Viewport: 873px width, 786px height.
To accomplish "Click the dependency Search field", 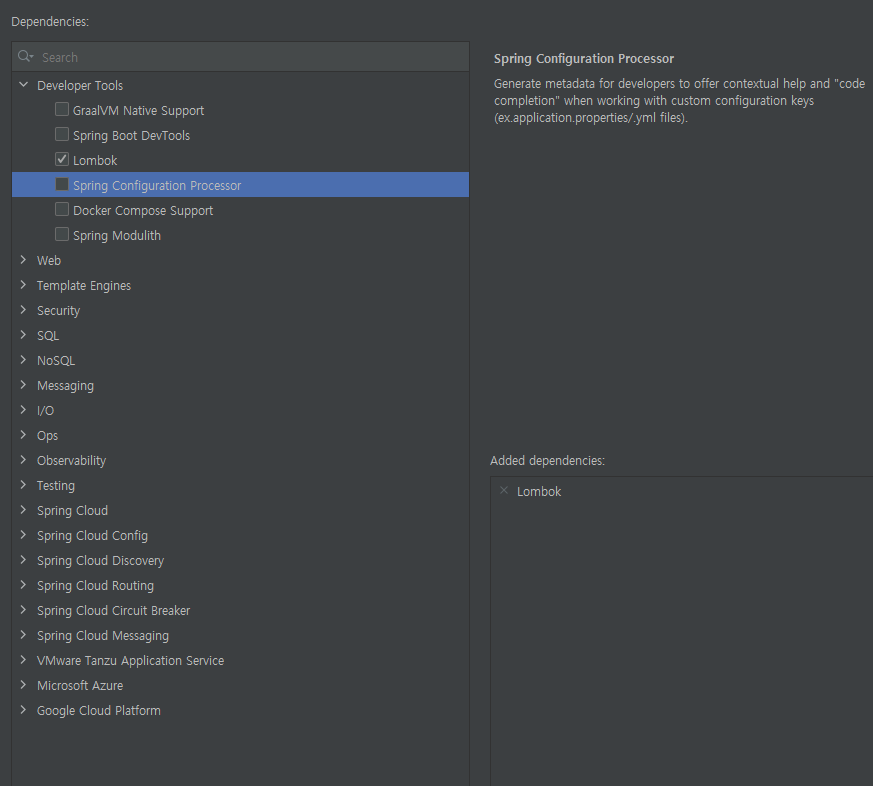I will 241,57.
